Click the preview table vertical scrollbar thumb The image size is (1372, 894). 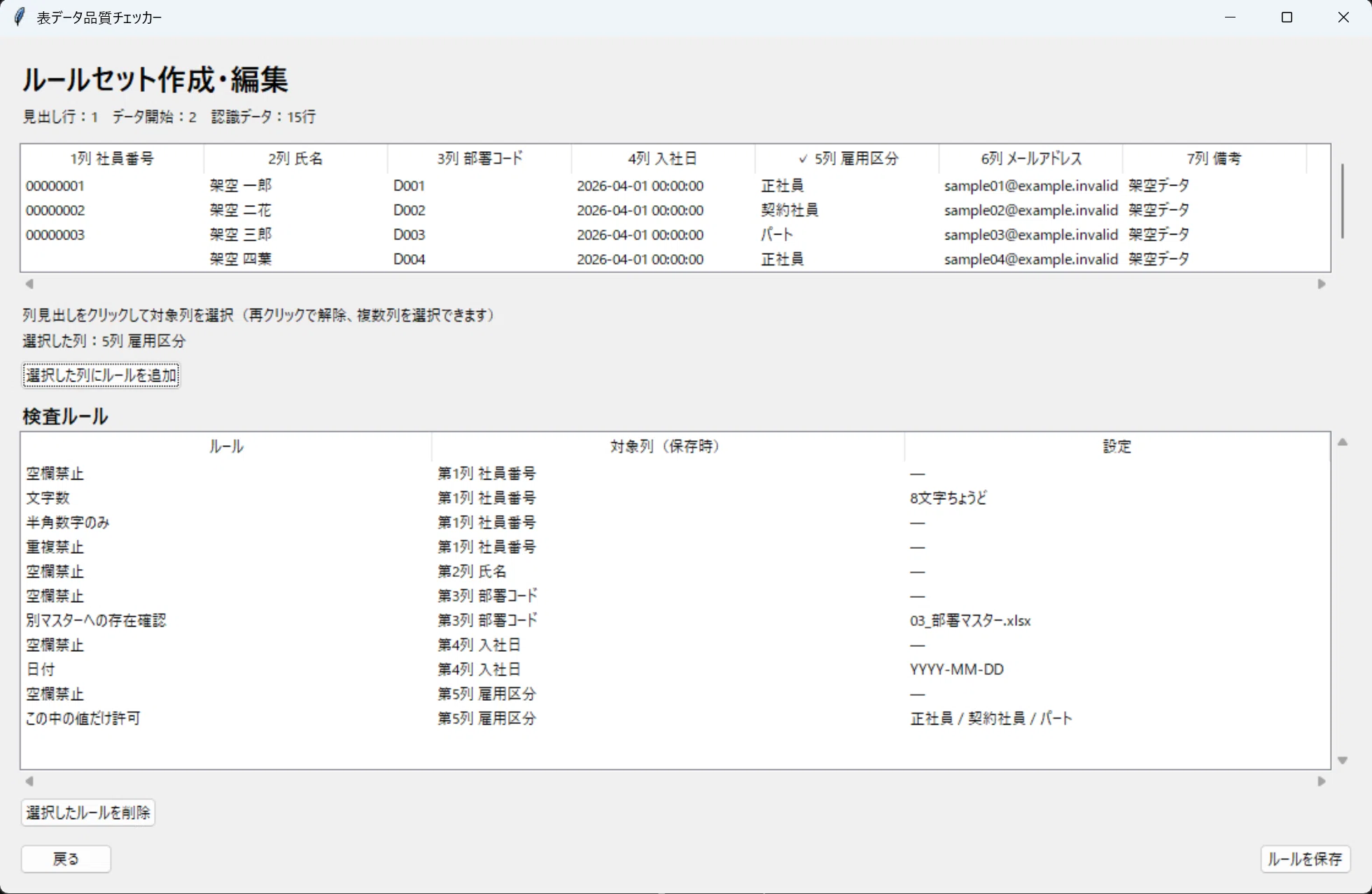pos(1343,201)
